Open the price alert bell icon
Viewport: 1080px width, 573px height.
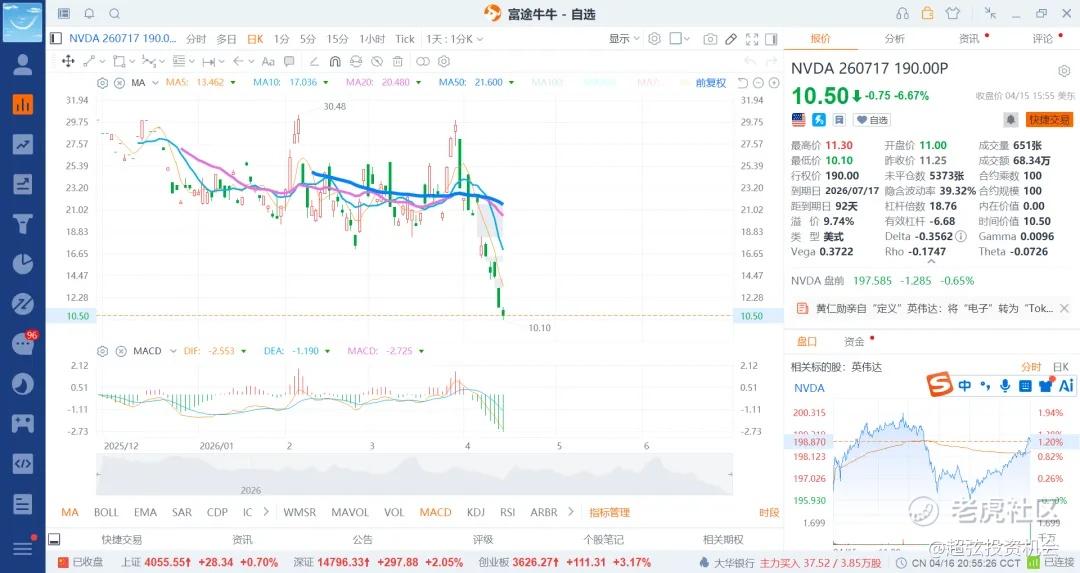1010,120
